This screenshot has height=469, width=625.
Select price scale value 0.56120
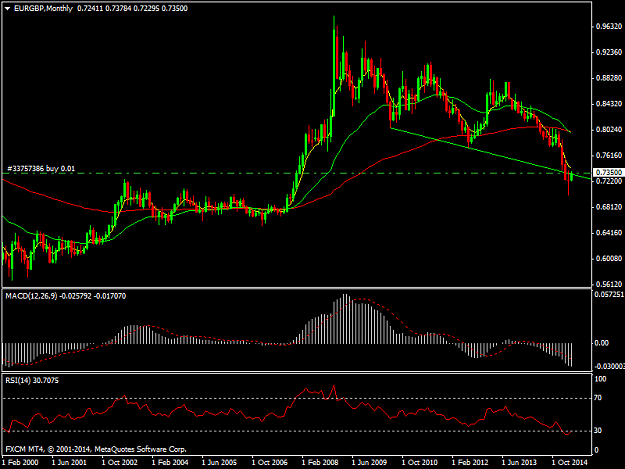609,284
